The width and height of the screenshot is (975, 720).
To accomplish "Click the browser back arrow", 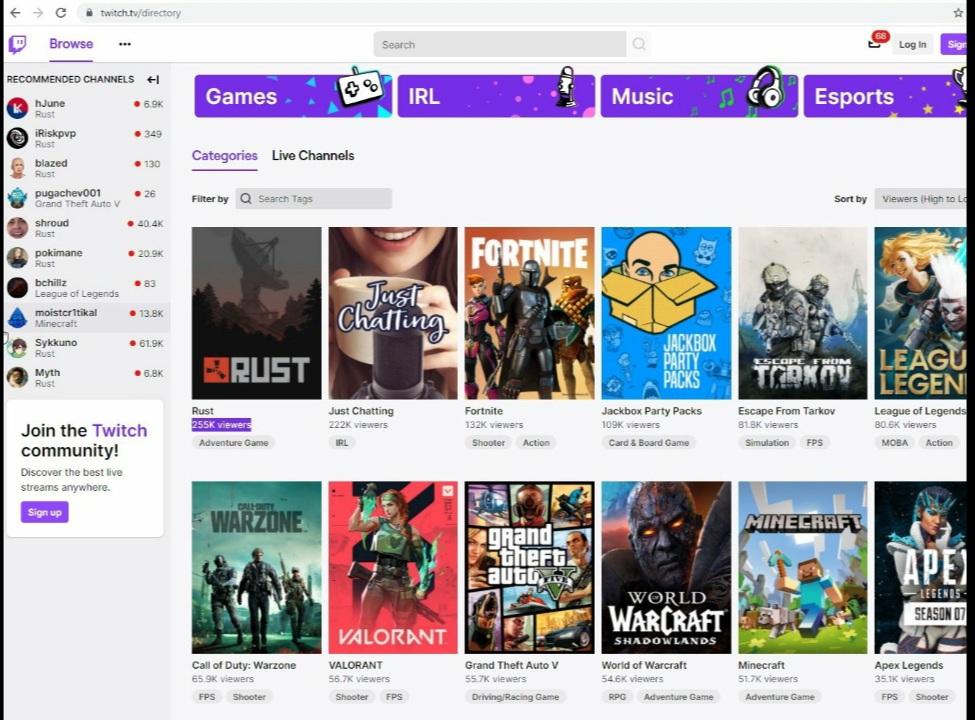I will pos(15,12).
